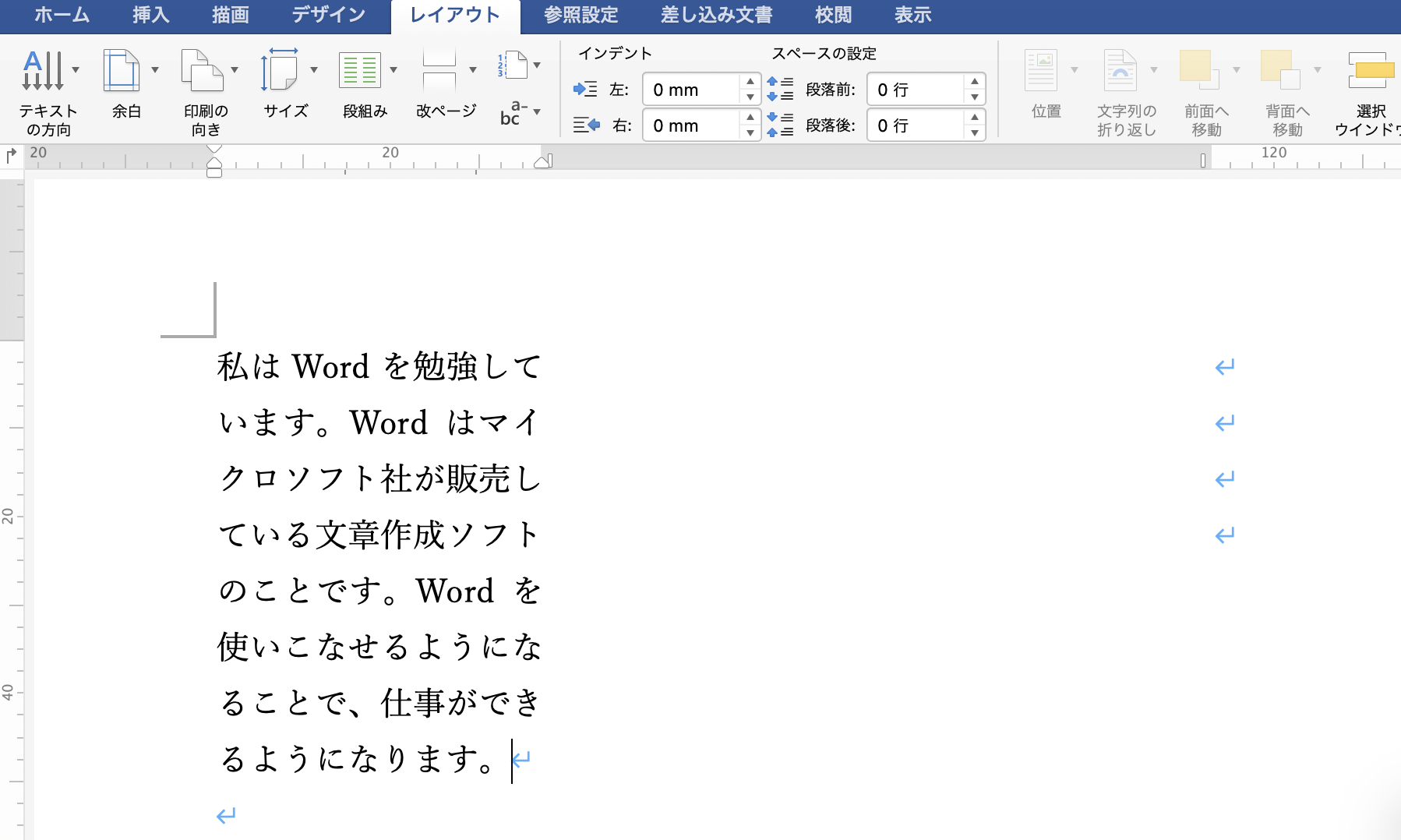Open the 表示 tab
The height and width of the screenshot is (840, 1401).
click(x=912, y=15)
